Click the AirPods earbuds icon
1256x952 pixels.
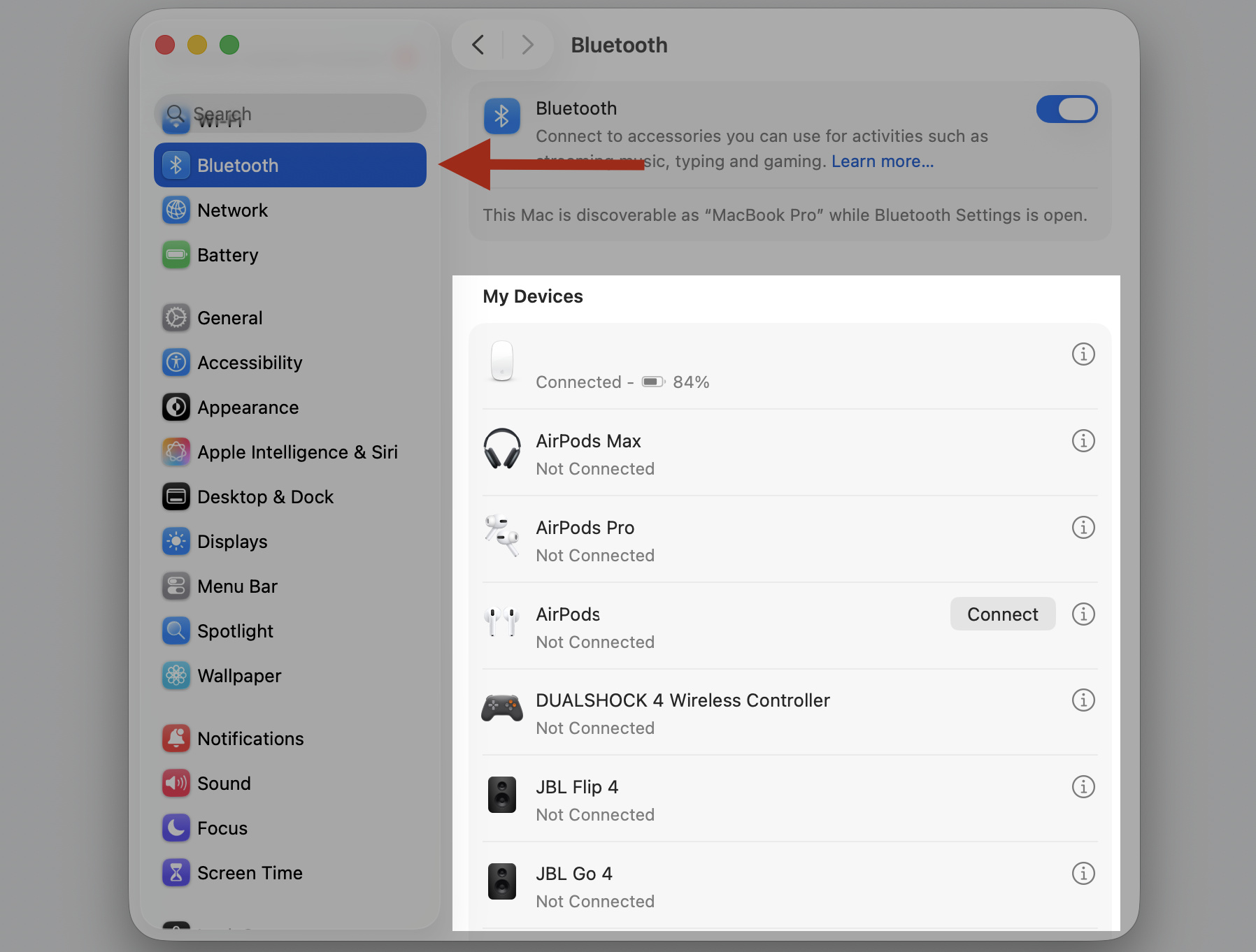502,621
